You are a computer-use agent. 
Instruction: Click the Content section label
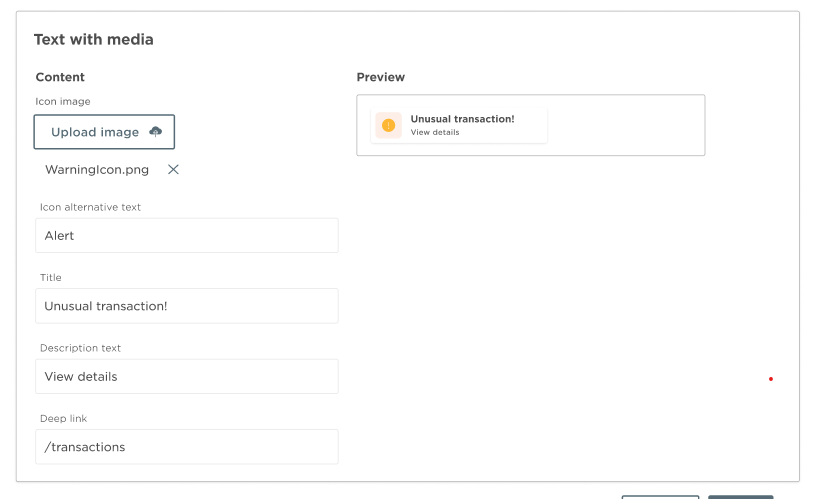click(60, 77)
